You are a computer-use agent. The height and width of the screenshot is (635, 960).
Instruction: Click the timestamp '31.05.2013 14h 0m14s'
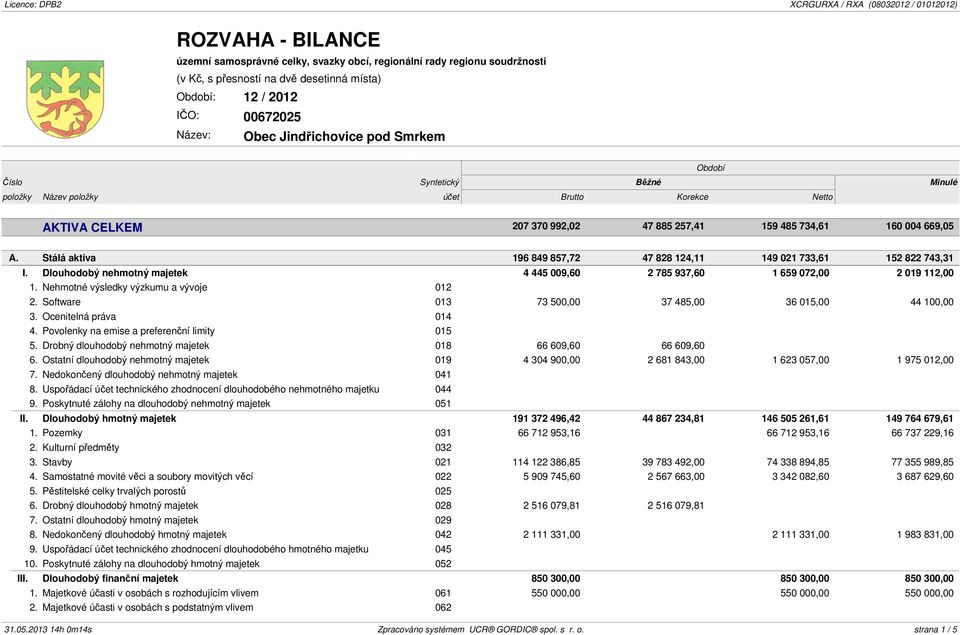pyautogui.click(x=48, y=629)
